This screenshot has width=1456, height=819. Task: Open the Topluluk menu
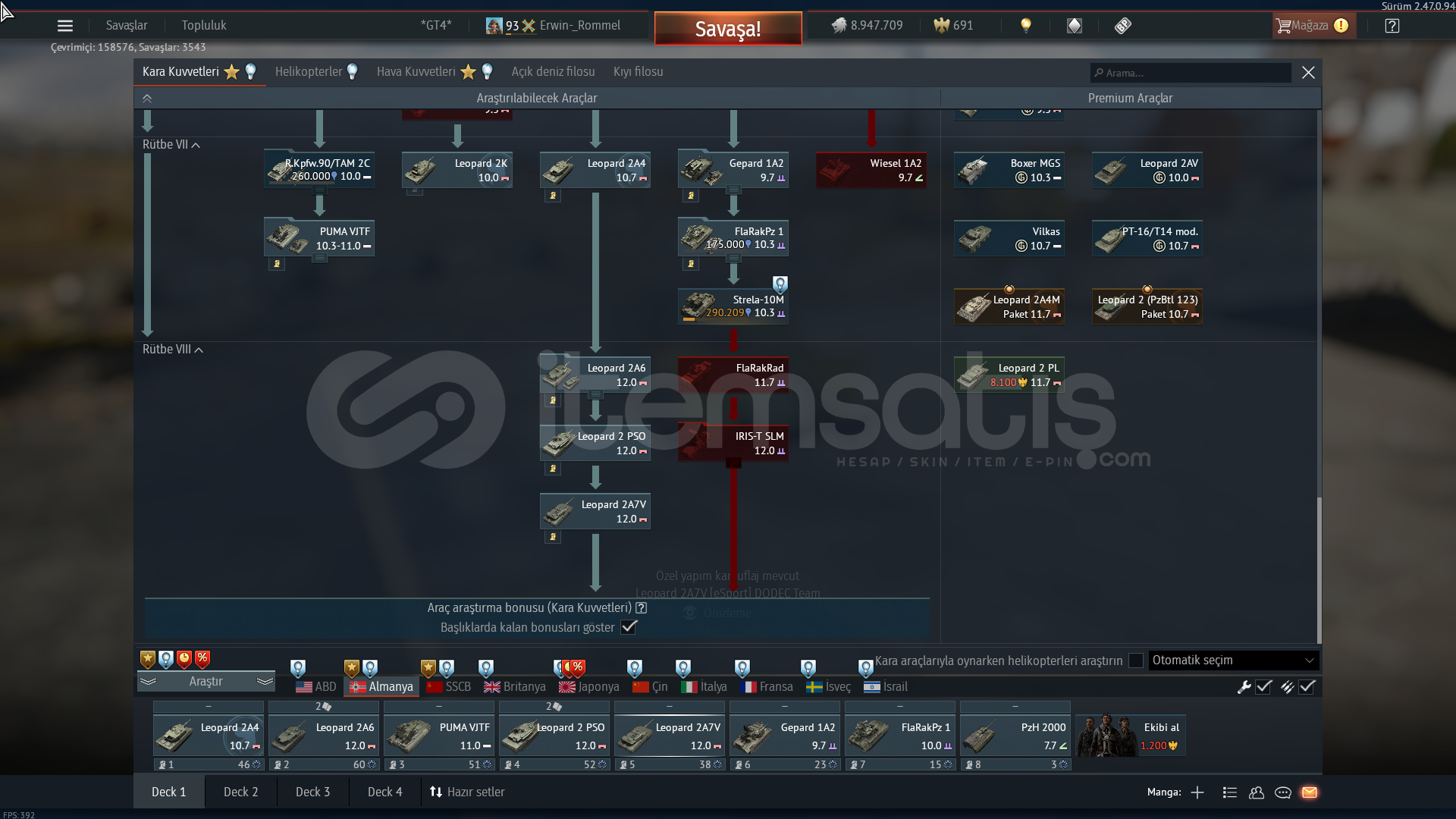pos(204,26)
